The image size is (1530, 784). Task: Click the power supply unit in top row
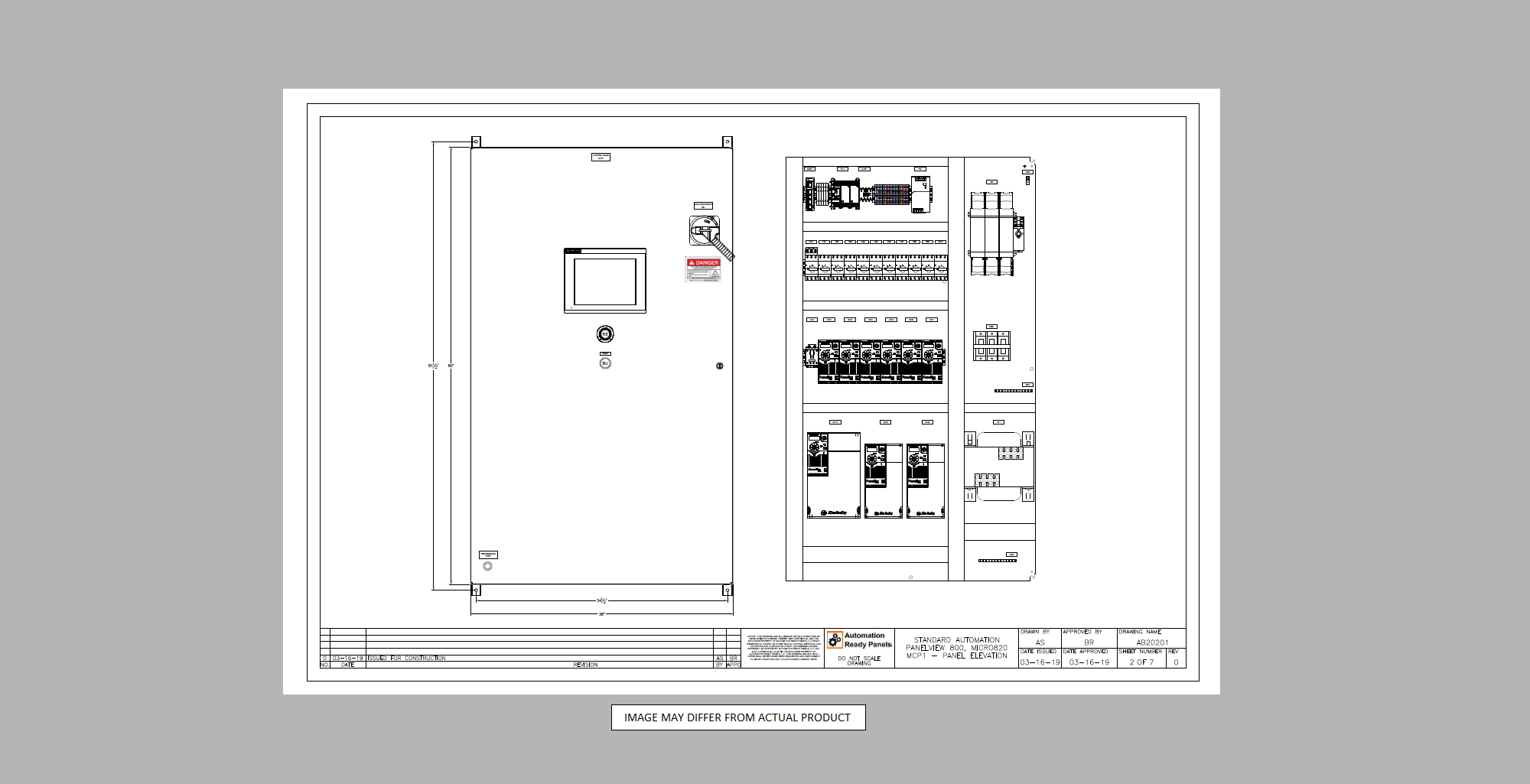click(x=921, y=194)
